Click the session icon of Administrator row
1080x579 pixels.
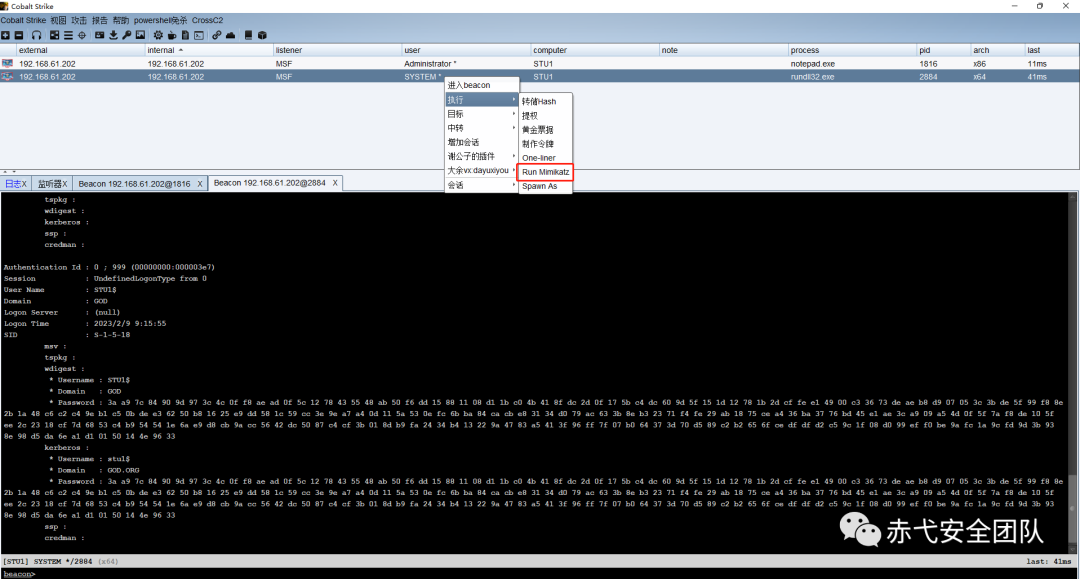[x=8, y=63]
